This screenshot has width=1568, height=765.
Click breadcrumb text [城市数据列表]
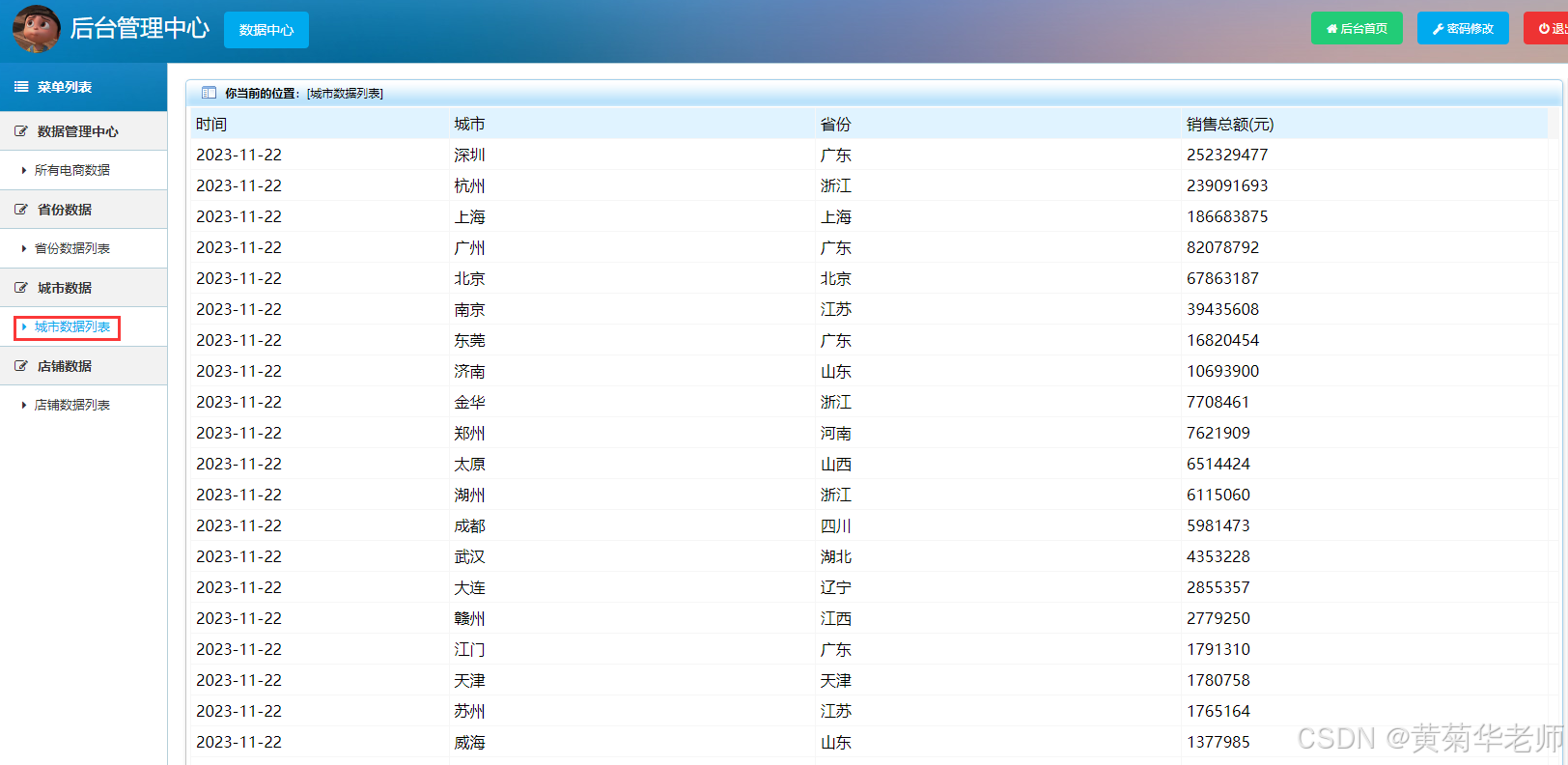[x=345, y=93]
